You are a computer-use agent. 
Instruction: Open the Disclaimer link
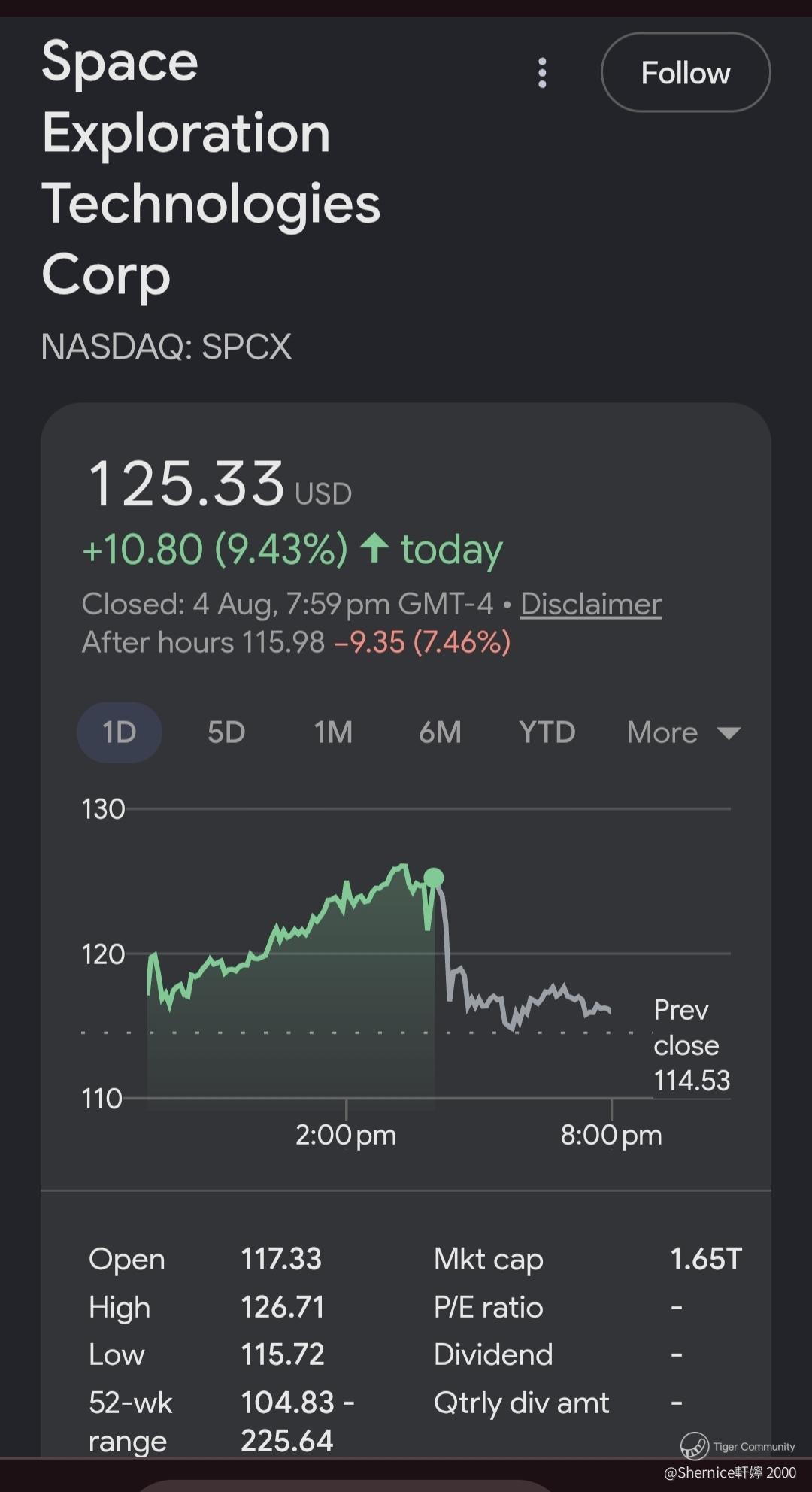click(x=591, y=604)
